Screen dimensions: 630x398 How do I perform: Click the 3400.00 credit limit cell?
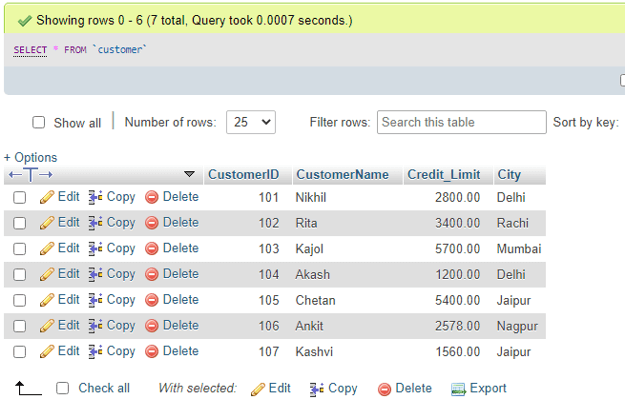458,223
